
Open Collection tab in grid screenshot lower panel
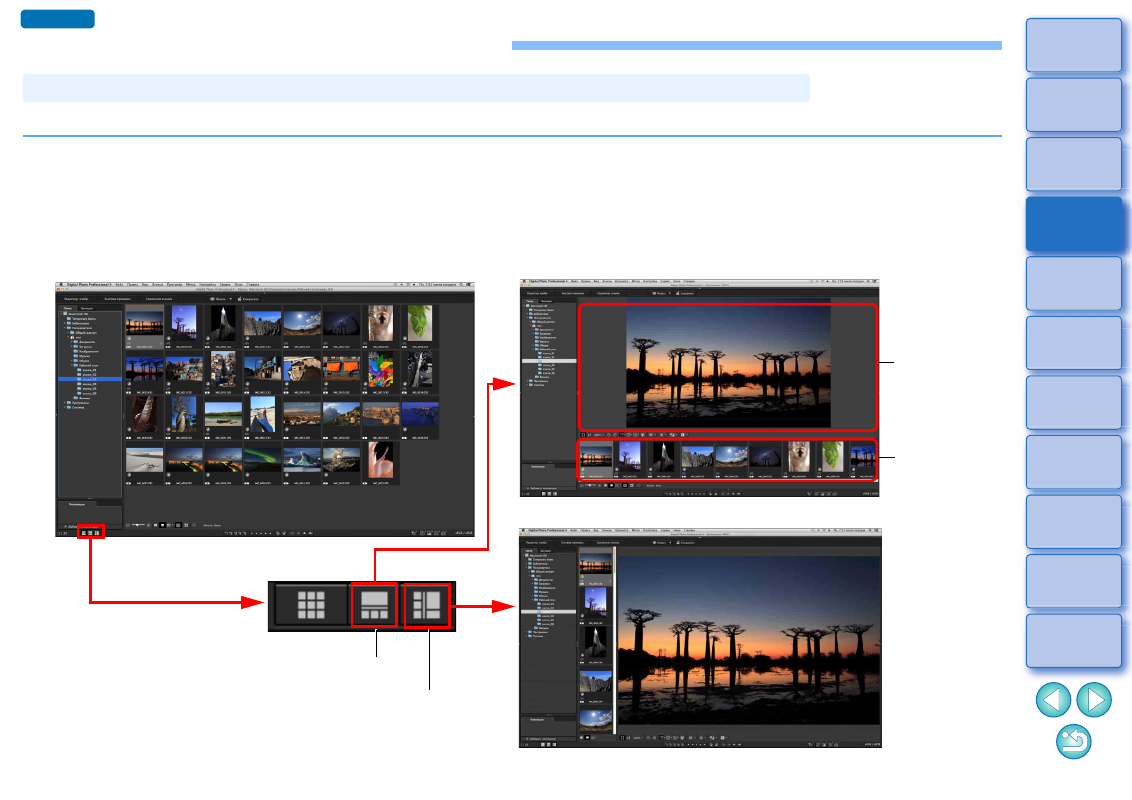(76, 504)
